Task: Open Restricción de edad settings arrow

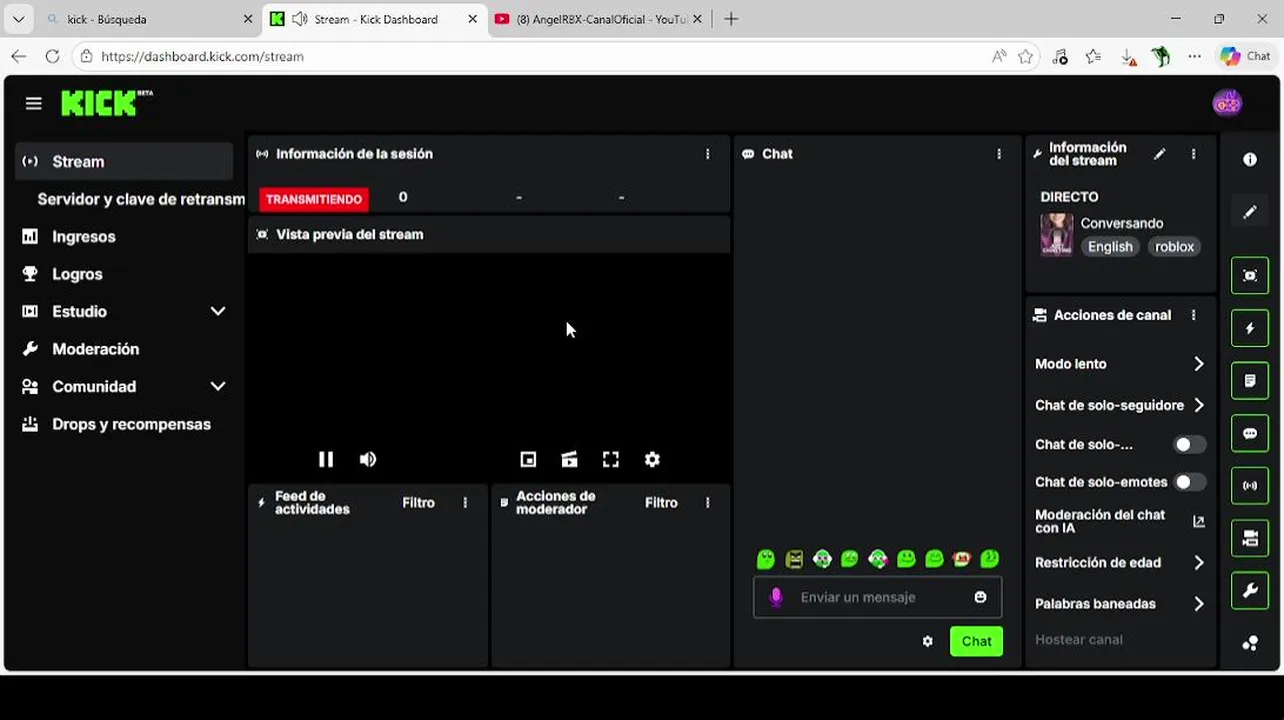Action: (x=1198, y=563)
